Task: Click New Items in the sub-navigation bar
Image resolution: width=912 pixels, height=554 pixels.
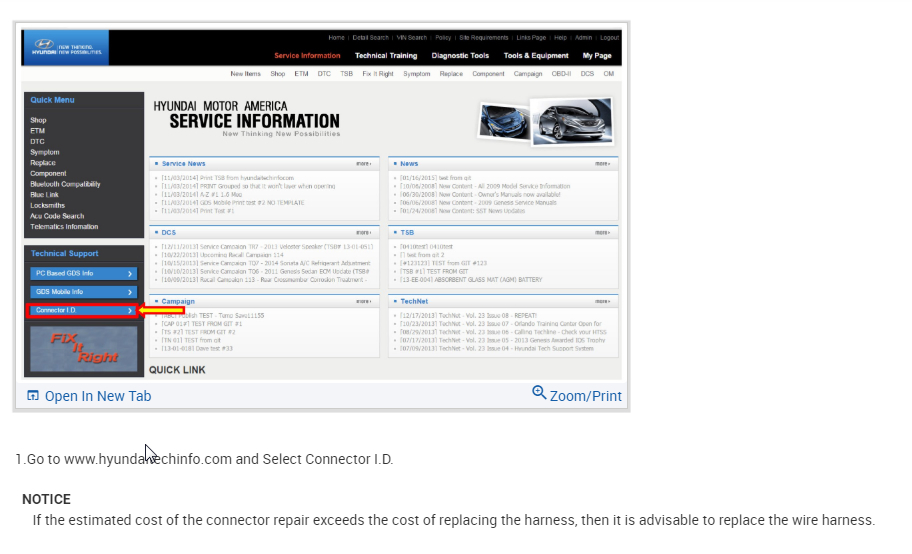Action: [245, 74]
